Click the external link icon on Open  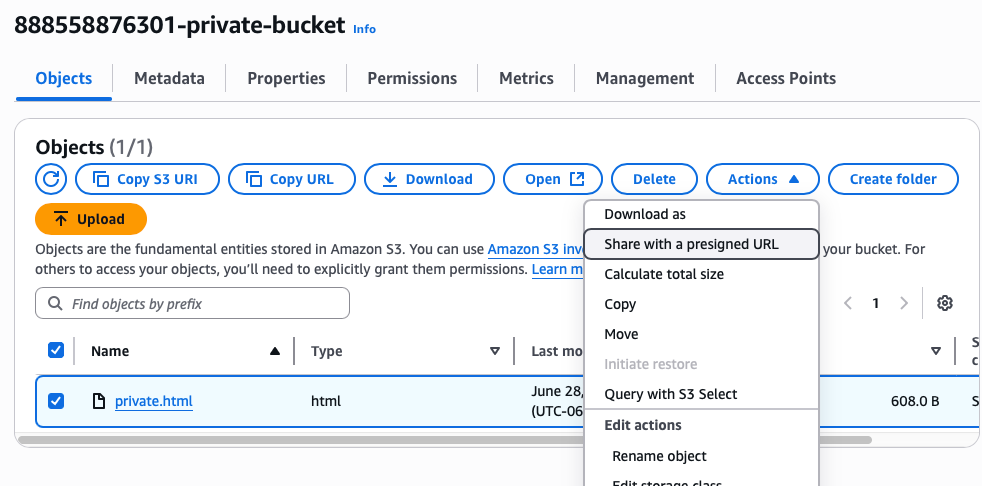click(x=577, y=179)
